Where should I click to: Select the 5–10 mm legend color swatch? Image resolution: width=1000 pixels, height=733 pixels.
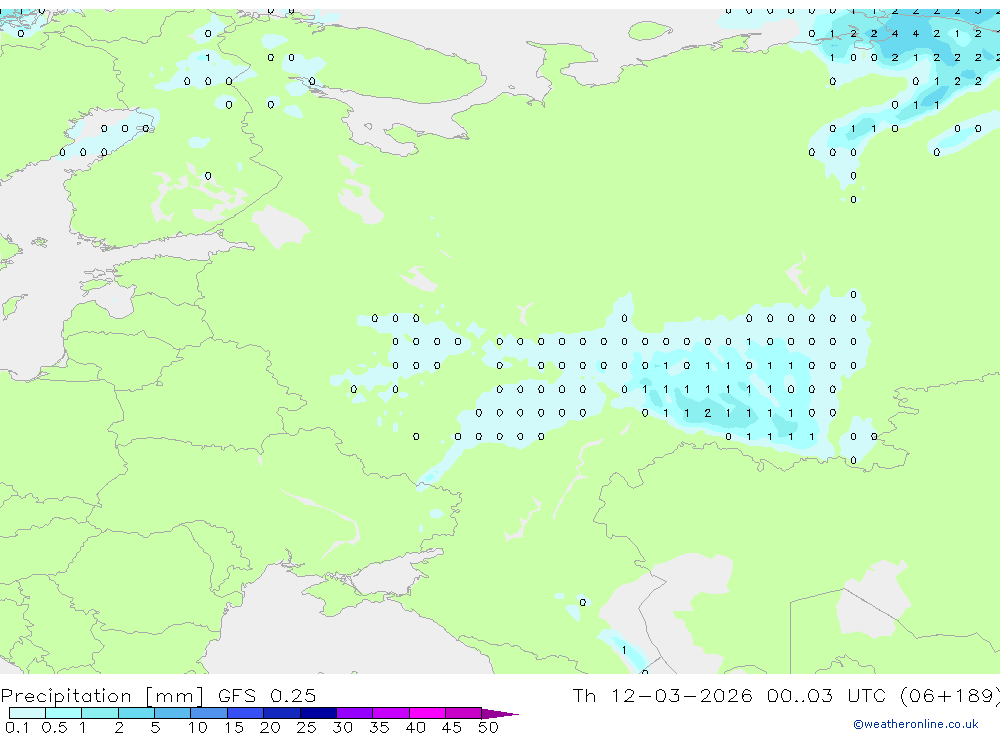(173, 713)
